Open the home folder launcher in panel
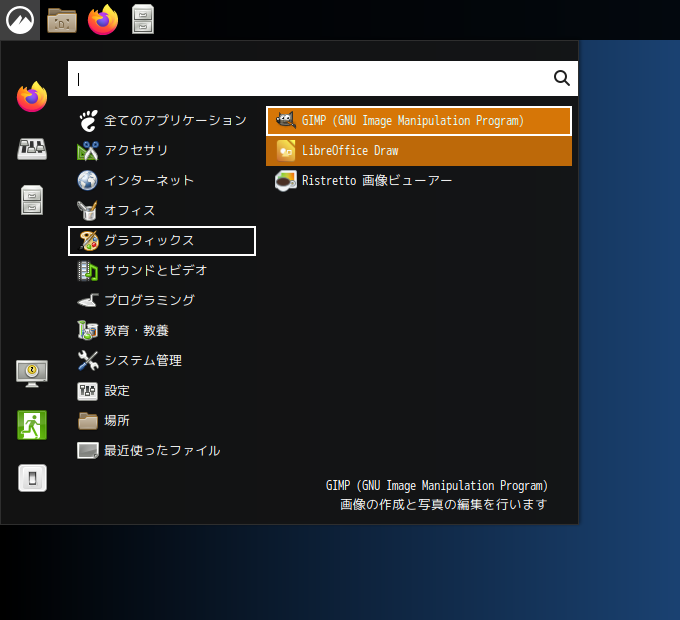 tap(62, 20)
